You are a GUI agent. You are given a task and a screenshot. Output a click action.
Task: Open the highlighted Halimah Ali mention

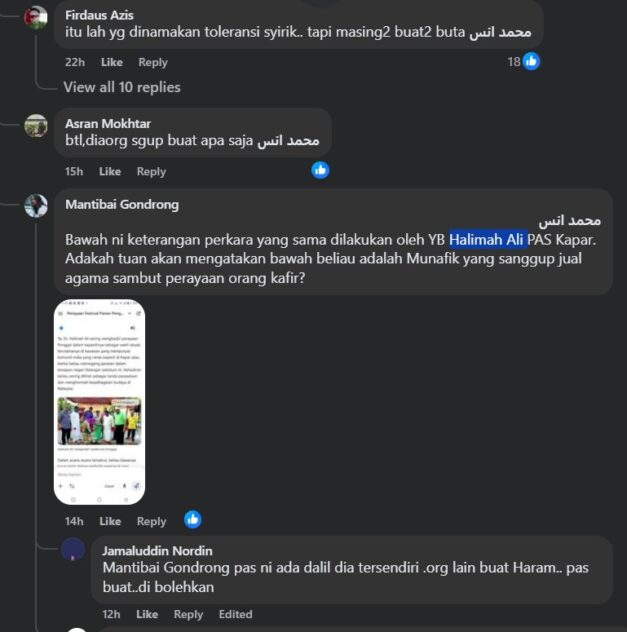pyautogui.click(x=488, y=240)
